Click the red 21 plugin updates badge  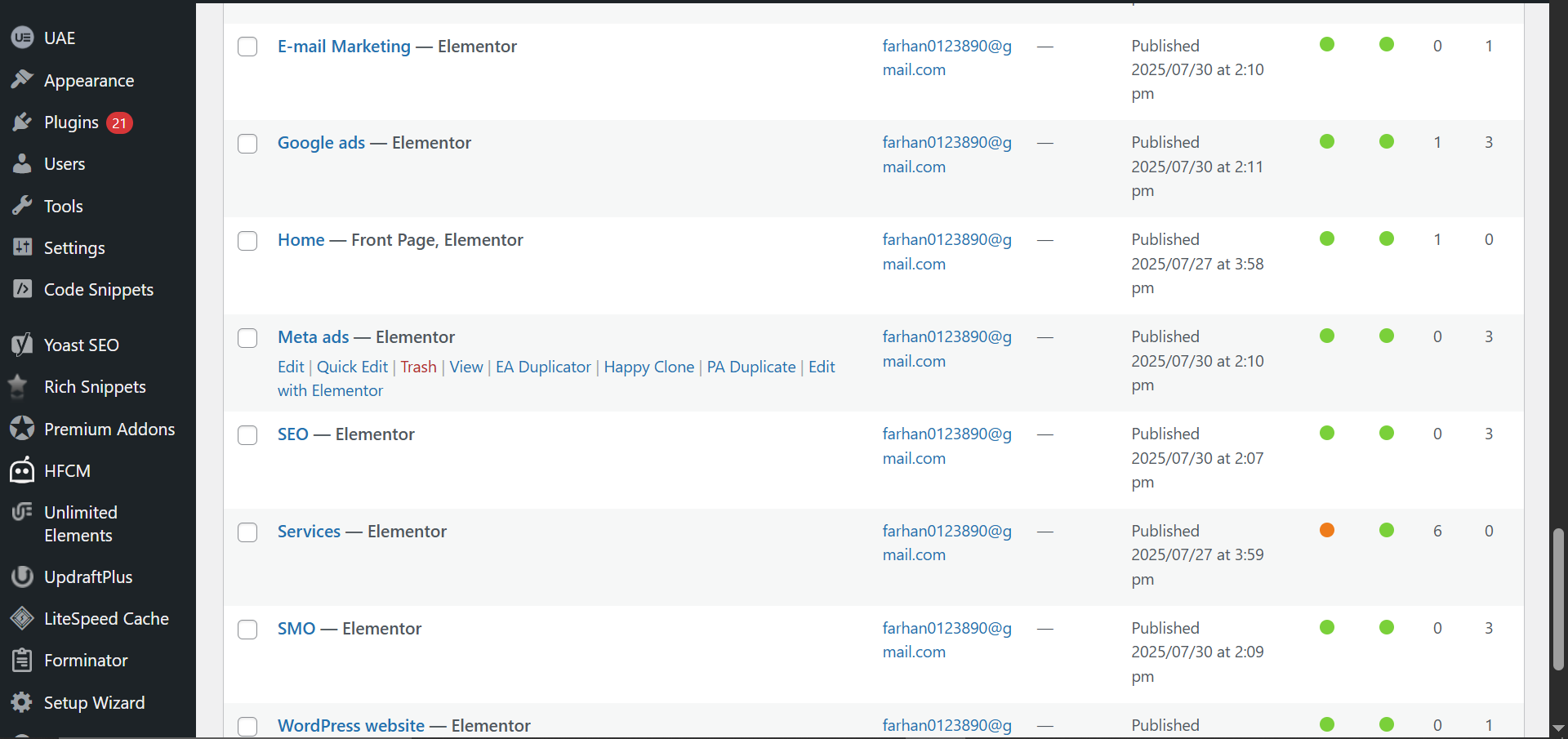(x=119, y=122)
